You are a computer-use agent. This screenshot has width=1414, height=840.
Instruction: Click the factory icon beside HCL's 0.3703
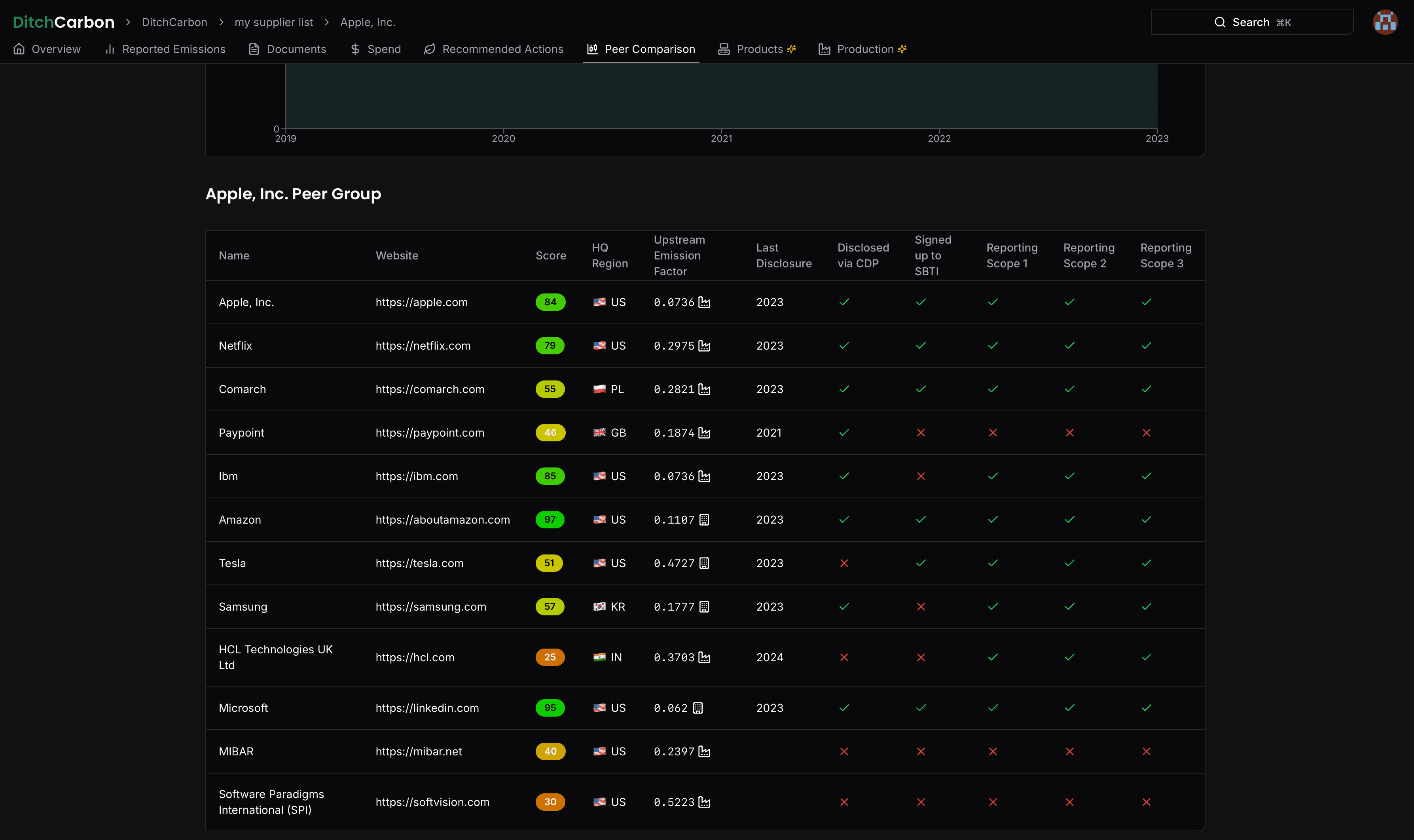pyautogui.click(x=704, y=658)
